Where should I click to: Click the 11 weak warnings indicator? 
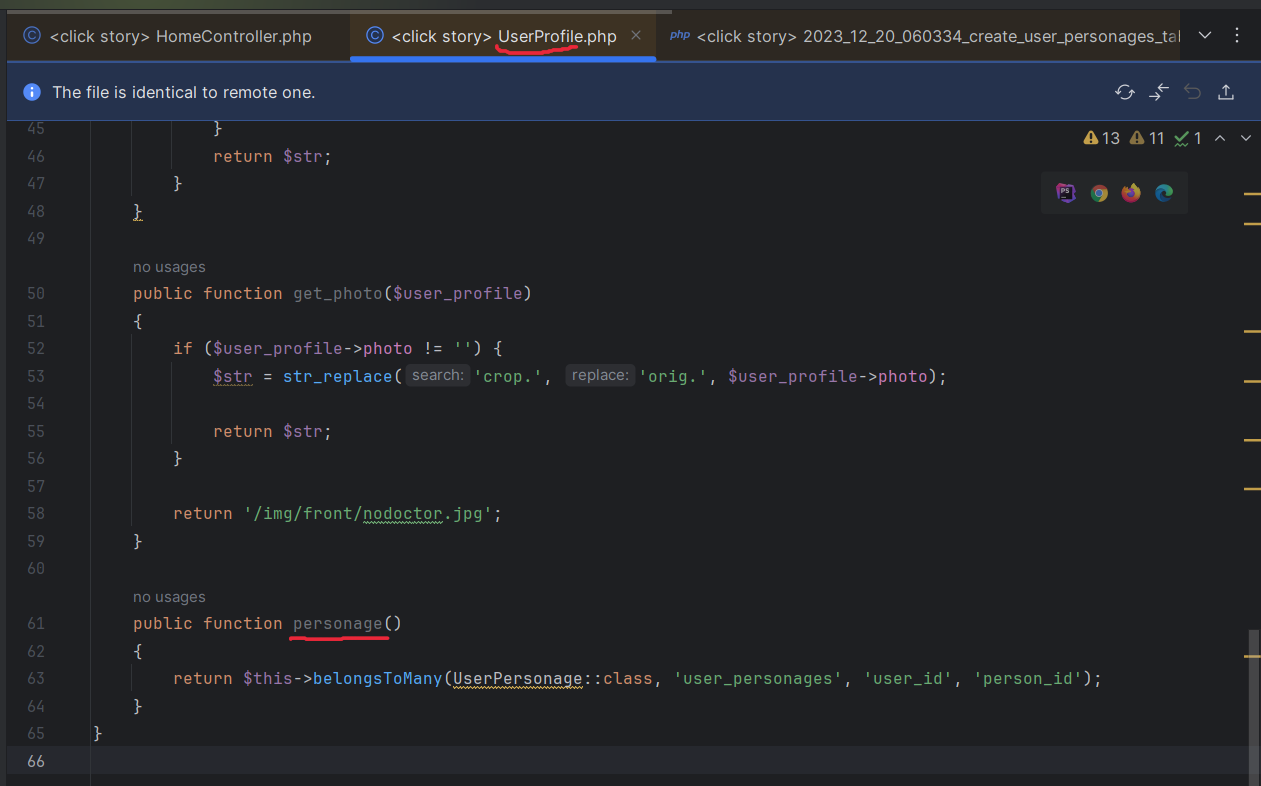(1147, 138)
